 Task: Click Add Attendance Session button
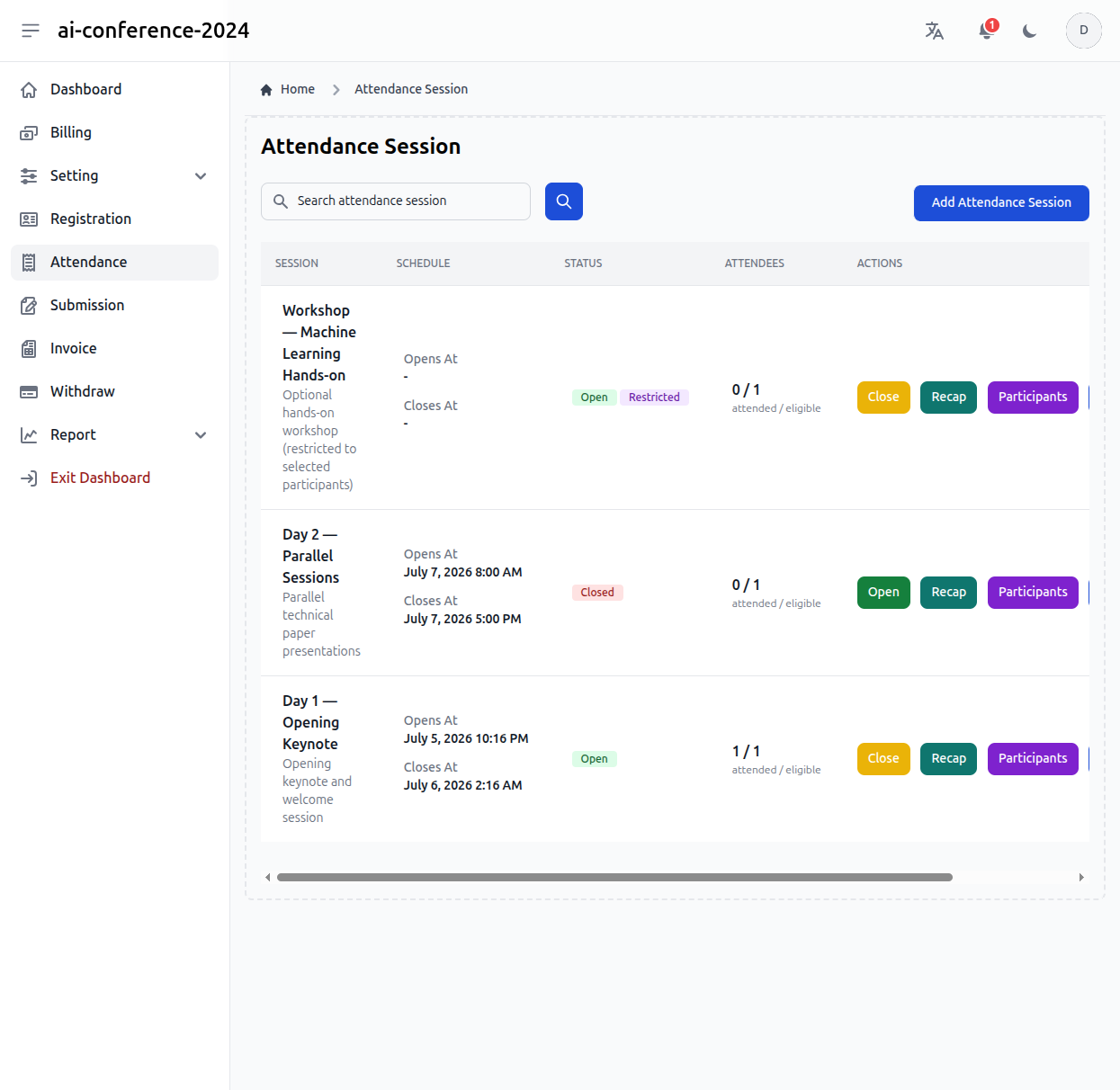click(1001, 203)
